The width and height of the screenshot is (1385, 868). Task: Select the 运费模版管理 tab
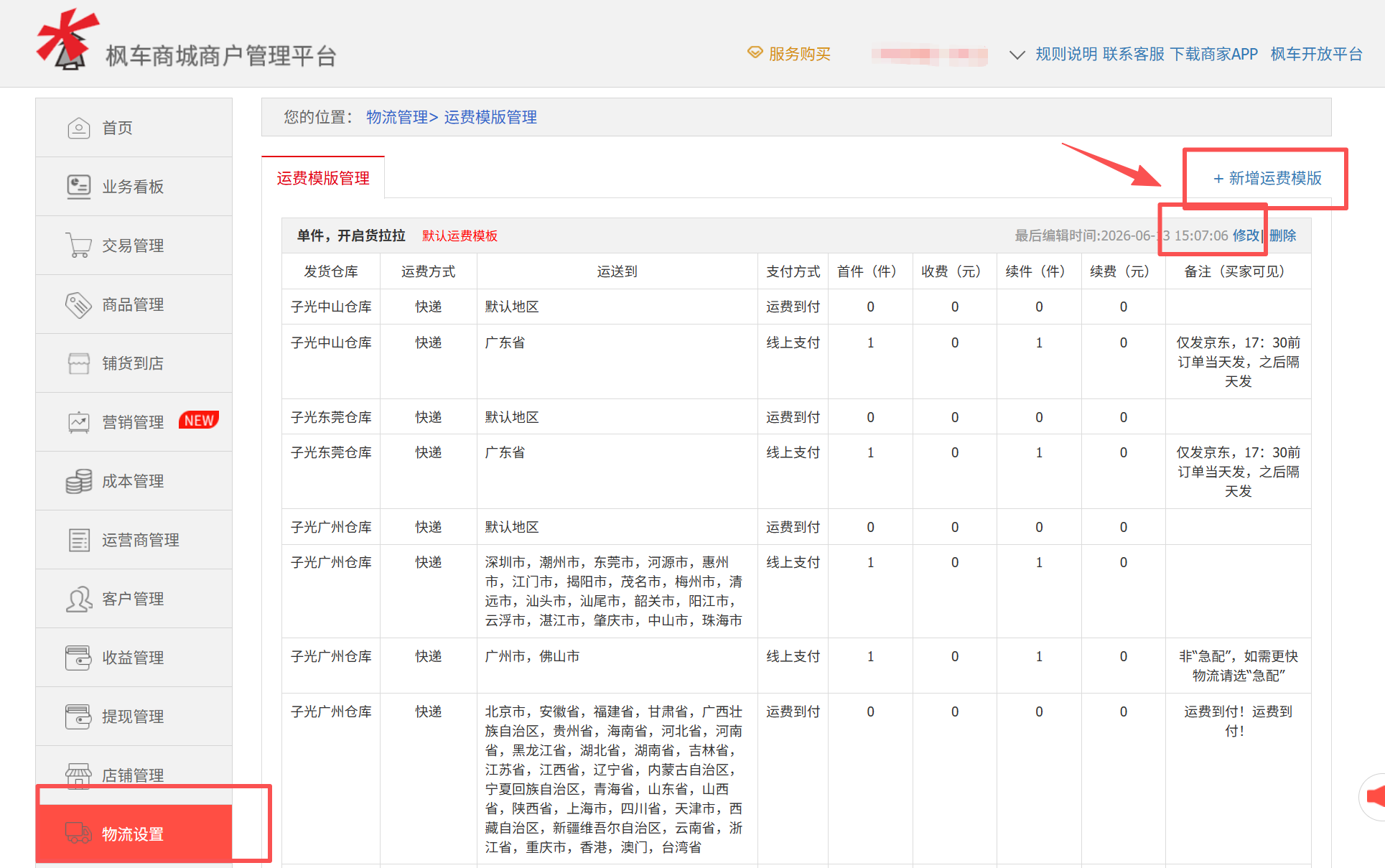[323, 178]
